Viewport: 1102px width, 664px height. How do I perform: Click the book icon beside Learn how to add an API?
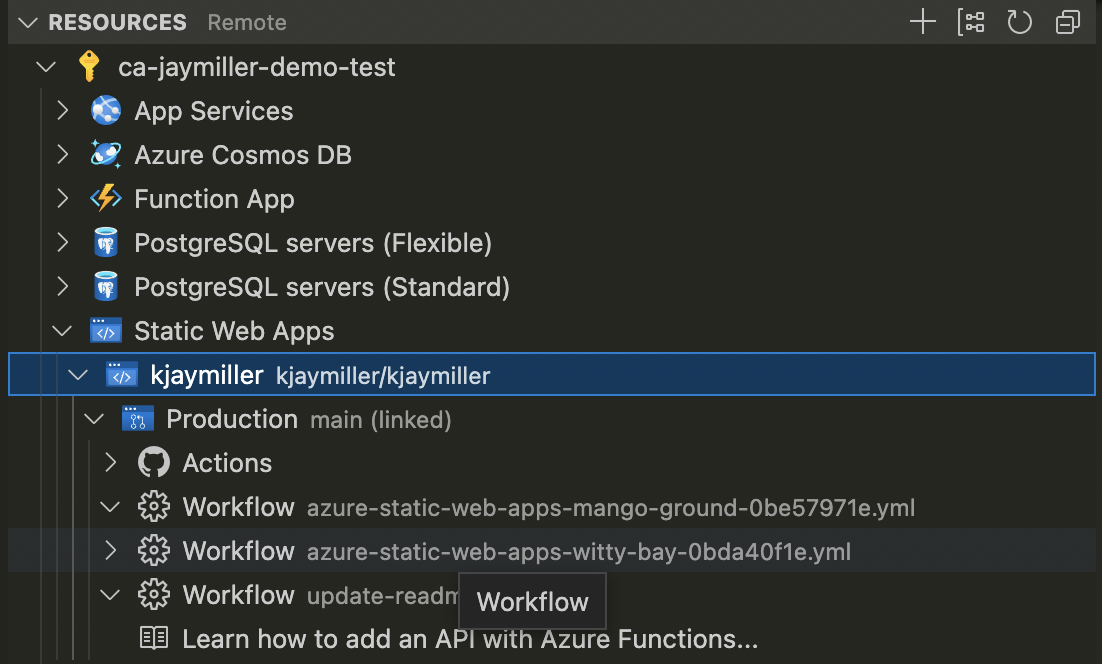click(x=154, y=638)
